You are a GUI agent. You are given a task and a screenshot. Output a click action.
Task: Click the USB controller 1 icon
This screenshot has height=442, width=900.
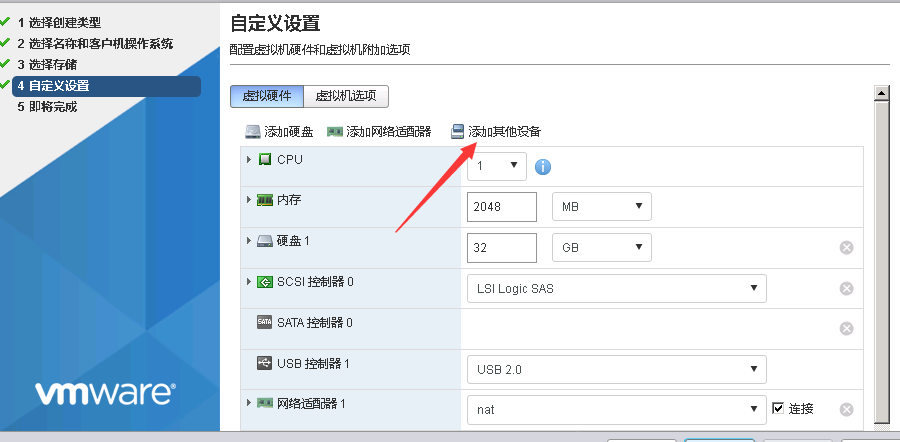click(265, 363)
